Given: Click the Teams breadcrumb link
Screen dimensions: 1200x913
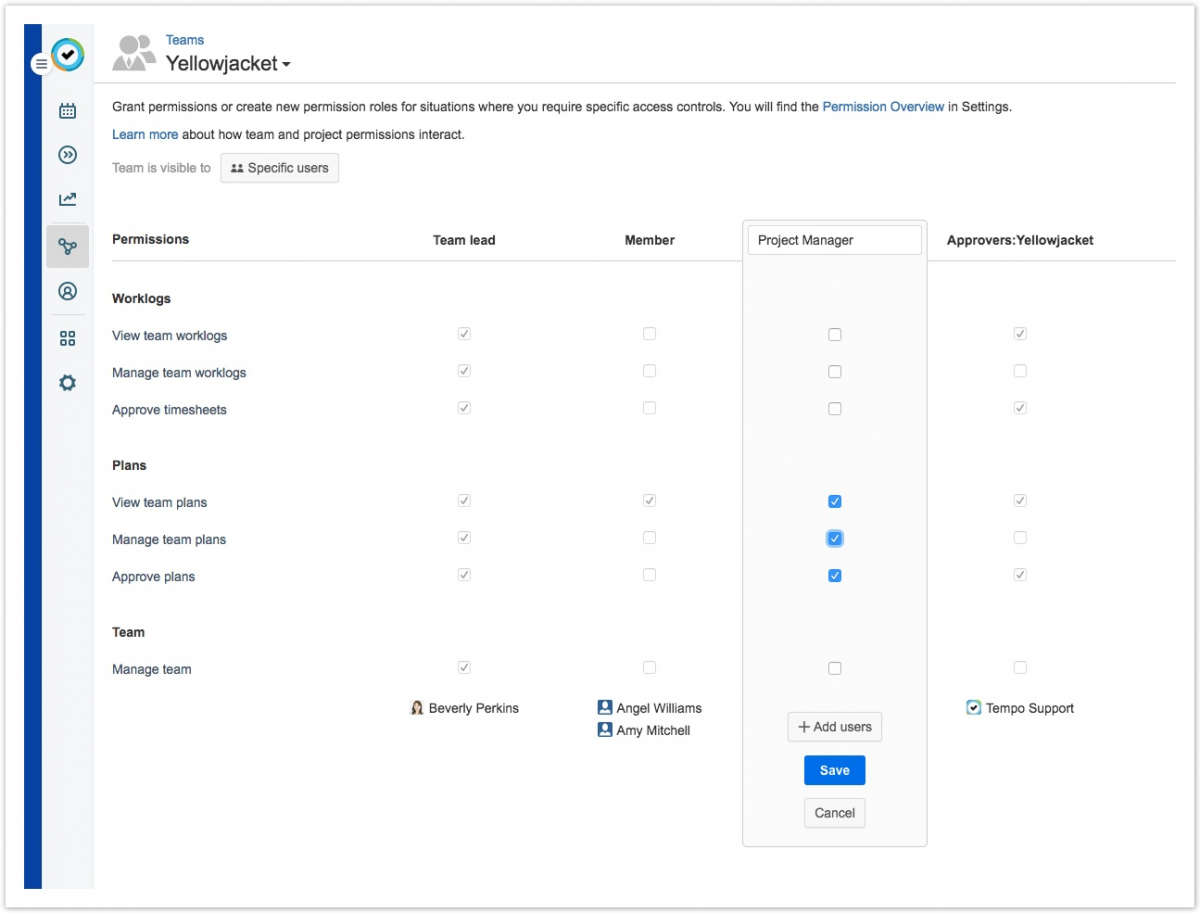Looking at the screenshot, I should [x=185, y=40].
